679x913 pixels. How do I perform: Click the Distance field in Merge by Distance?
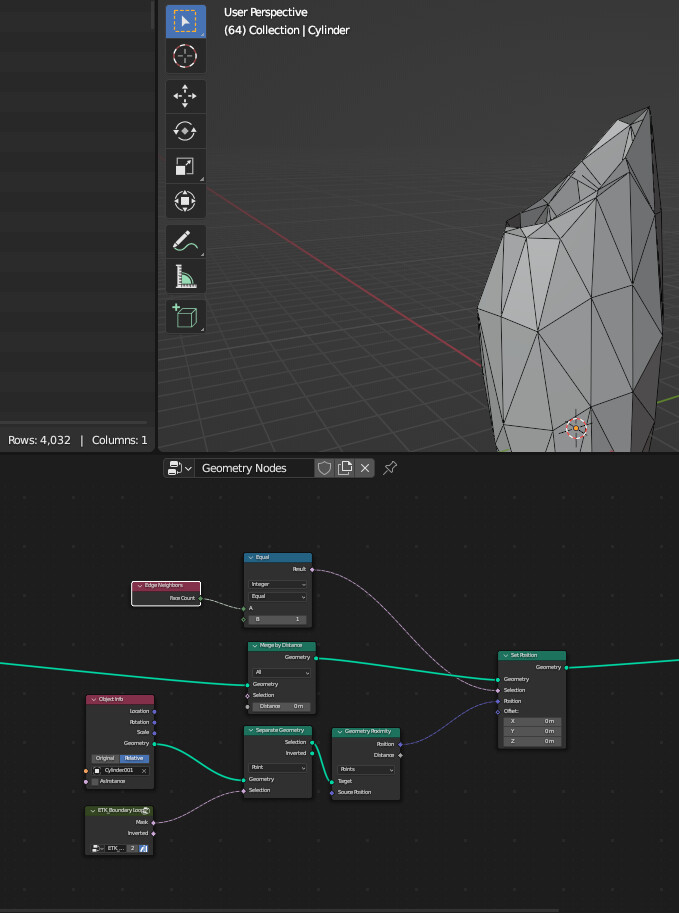pyautogui.click(x=281, y=706)
